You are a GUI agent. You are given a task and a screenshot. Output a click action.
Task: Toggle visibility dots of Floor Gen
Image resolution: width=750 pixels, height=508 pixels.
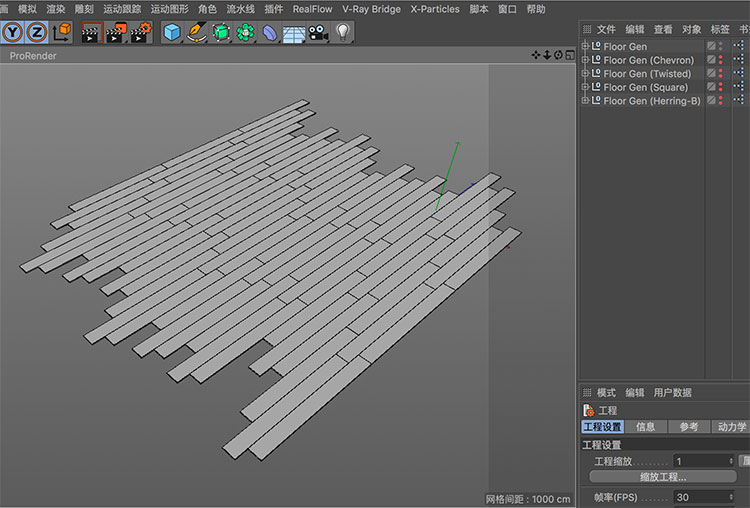721,46
